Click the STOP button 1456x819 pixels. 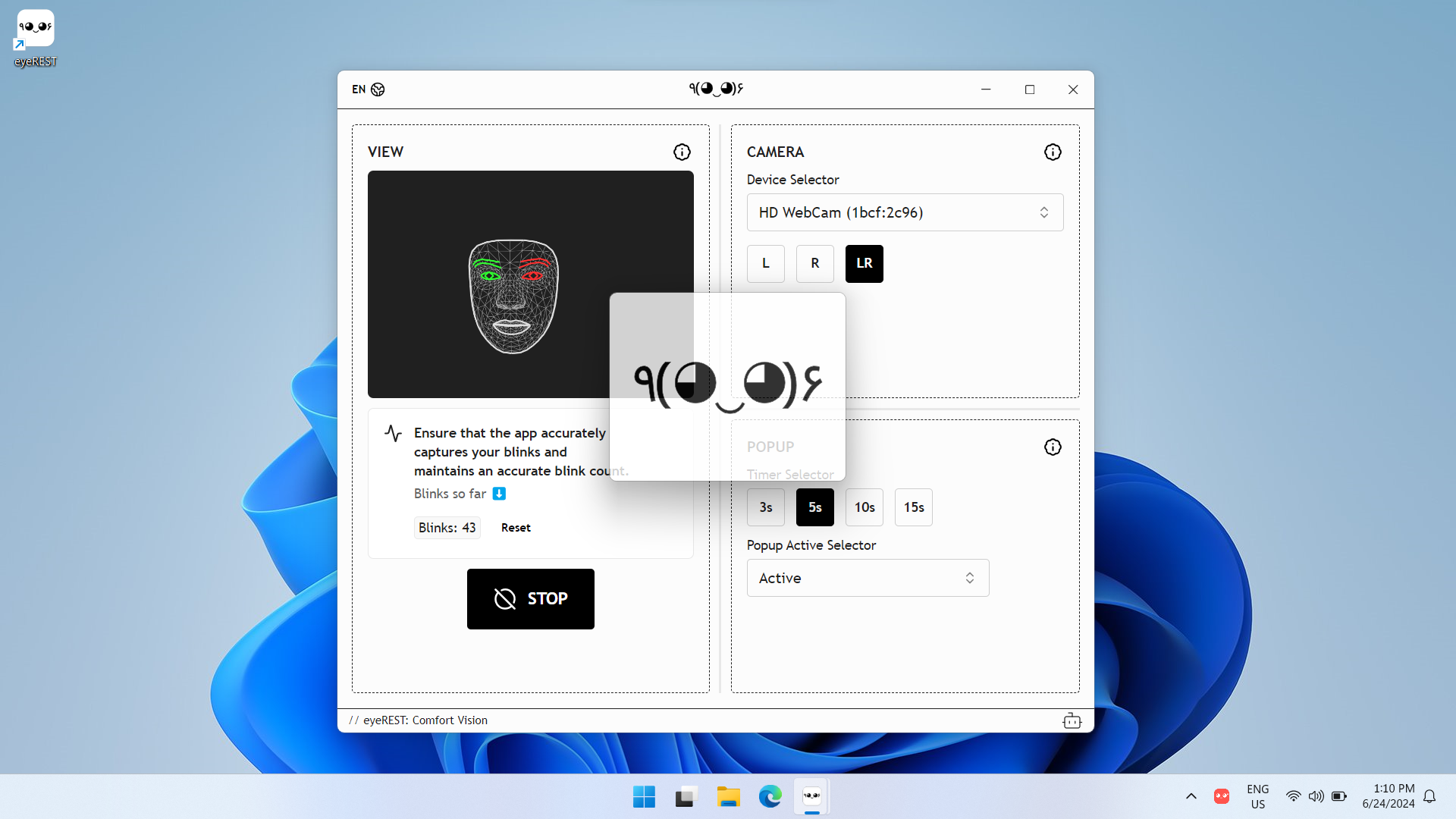click(530, 599)
